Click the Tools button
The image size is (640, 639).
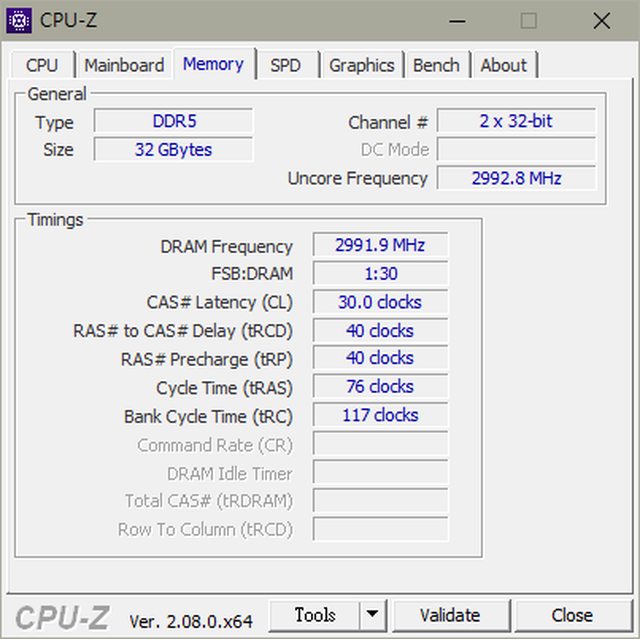(314, 615)
